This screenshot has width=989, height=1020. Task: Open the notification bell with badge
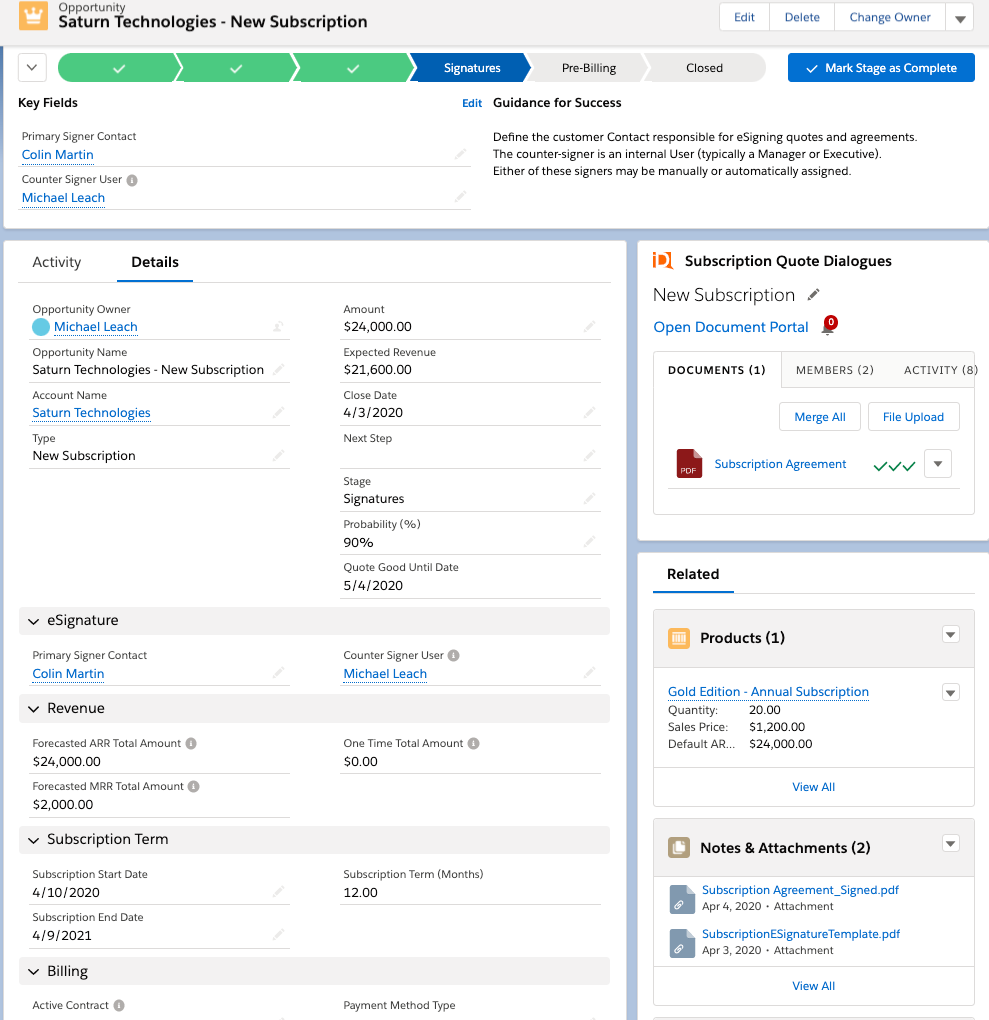[829, 325]
